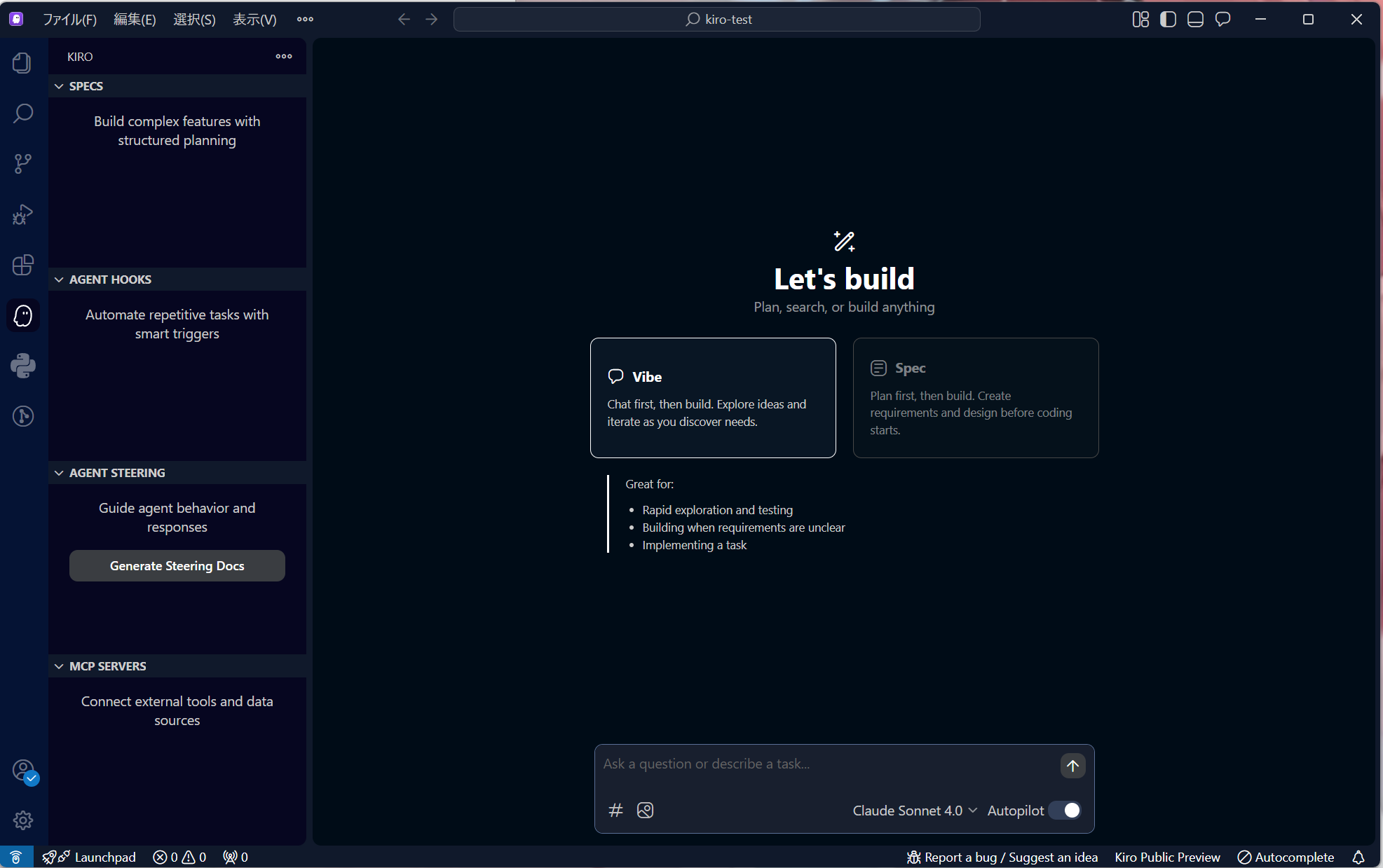
Task: Click Generate Steering Docs button
Action: (177, 566)
